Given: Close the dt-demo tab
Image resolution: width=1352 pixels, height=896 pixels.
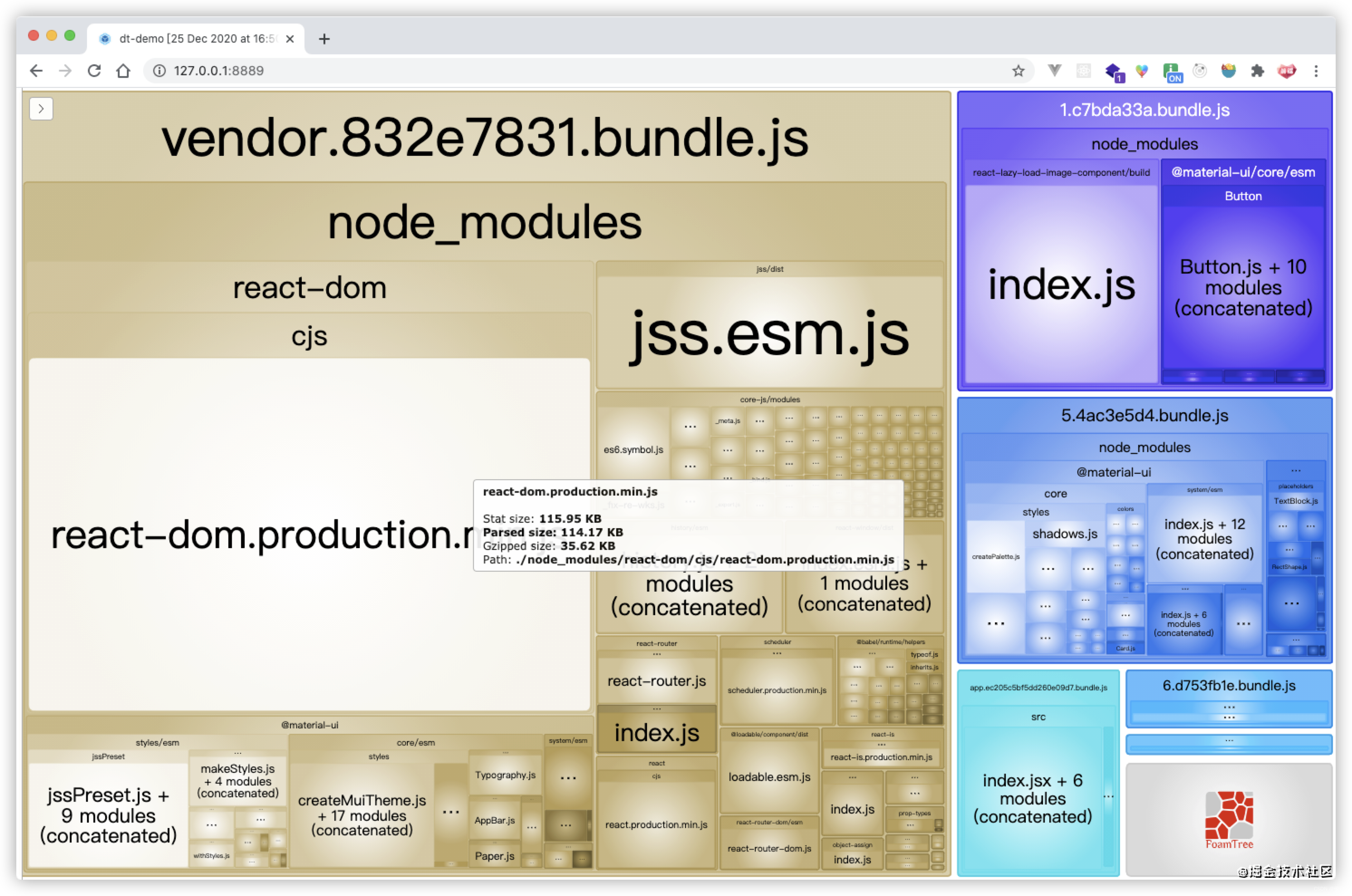Looking at the screenshot, I should coord(290,39).
